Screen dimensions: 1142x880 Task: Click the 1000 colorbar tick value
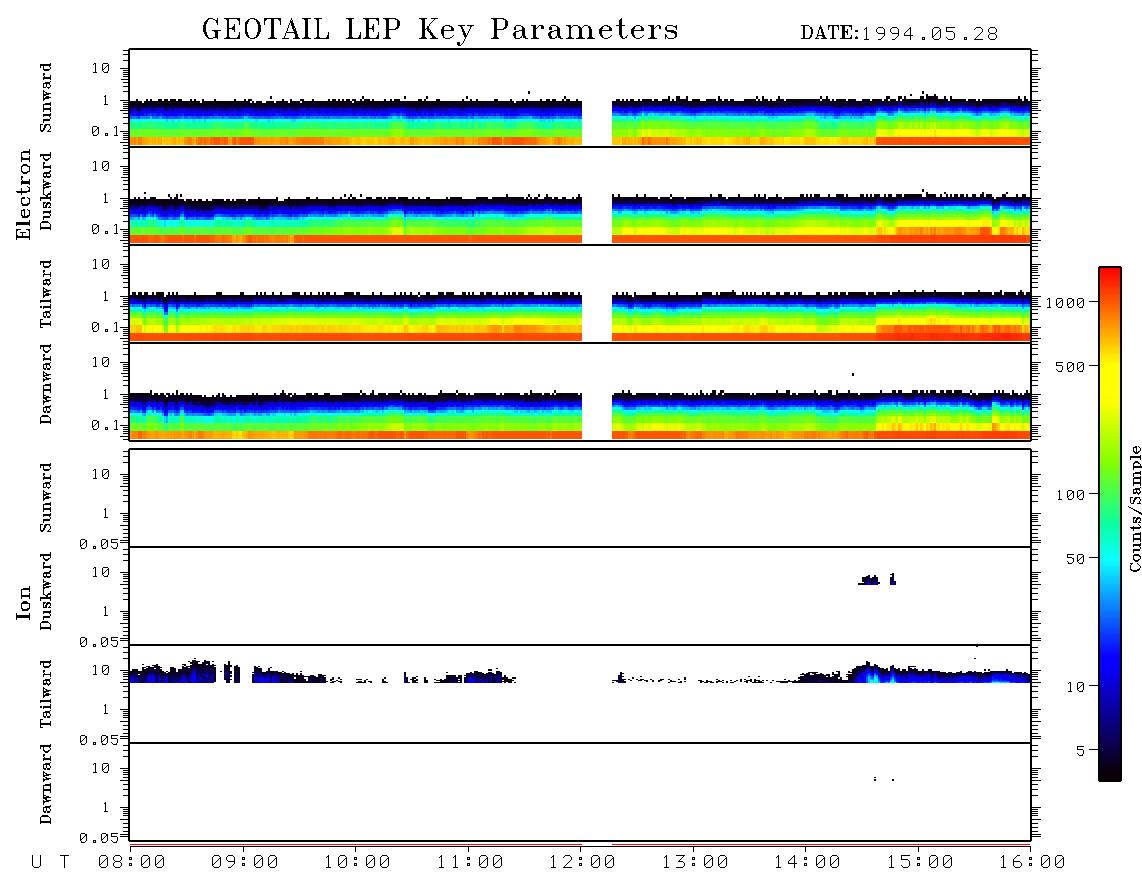point(1066,302)
